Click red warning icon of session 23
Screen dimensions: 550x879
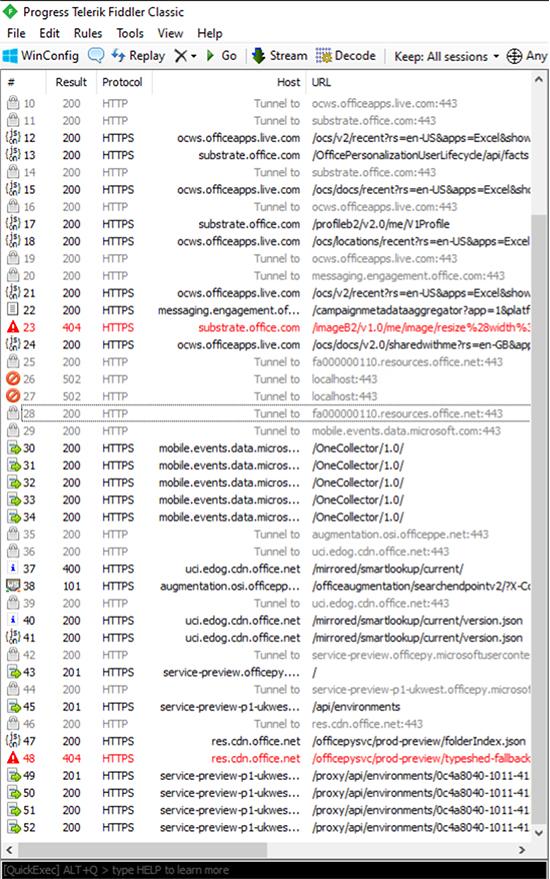point(13,327)
